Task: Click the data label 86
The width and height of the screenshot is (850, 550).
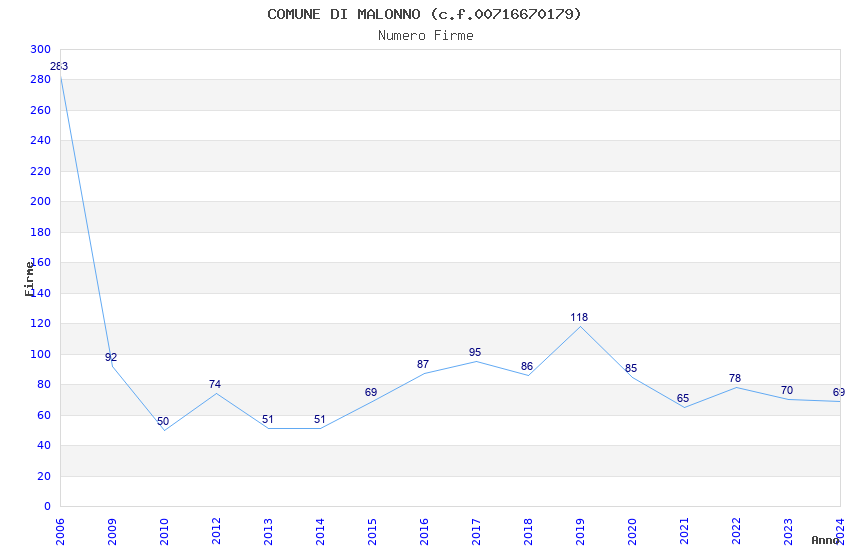Action: pos(527,366)
